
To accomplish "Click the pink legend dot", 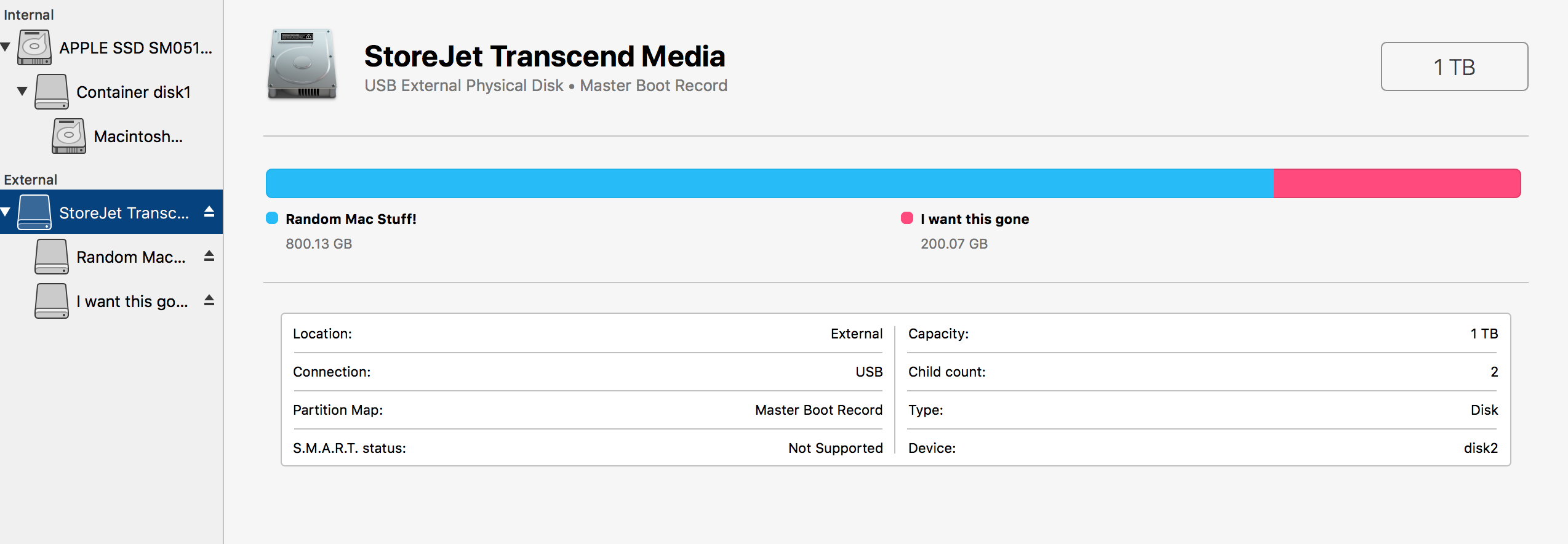I will [906, 218].
